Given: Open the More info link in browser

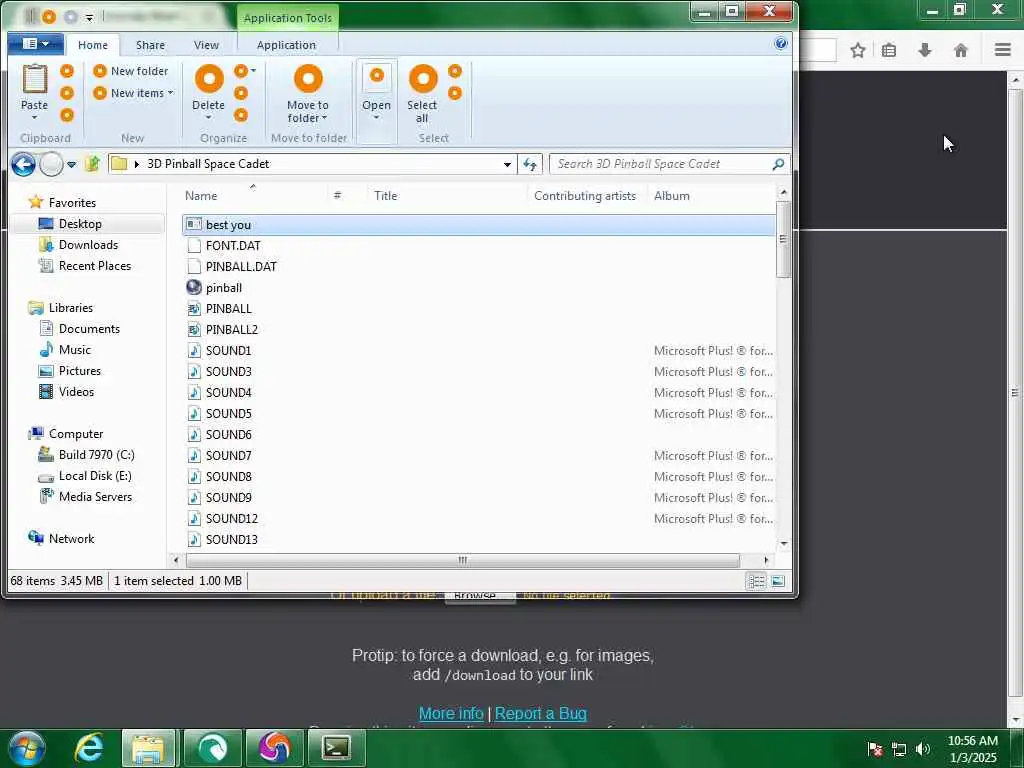Looking at the screenshot, I should coord(451,713).
